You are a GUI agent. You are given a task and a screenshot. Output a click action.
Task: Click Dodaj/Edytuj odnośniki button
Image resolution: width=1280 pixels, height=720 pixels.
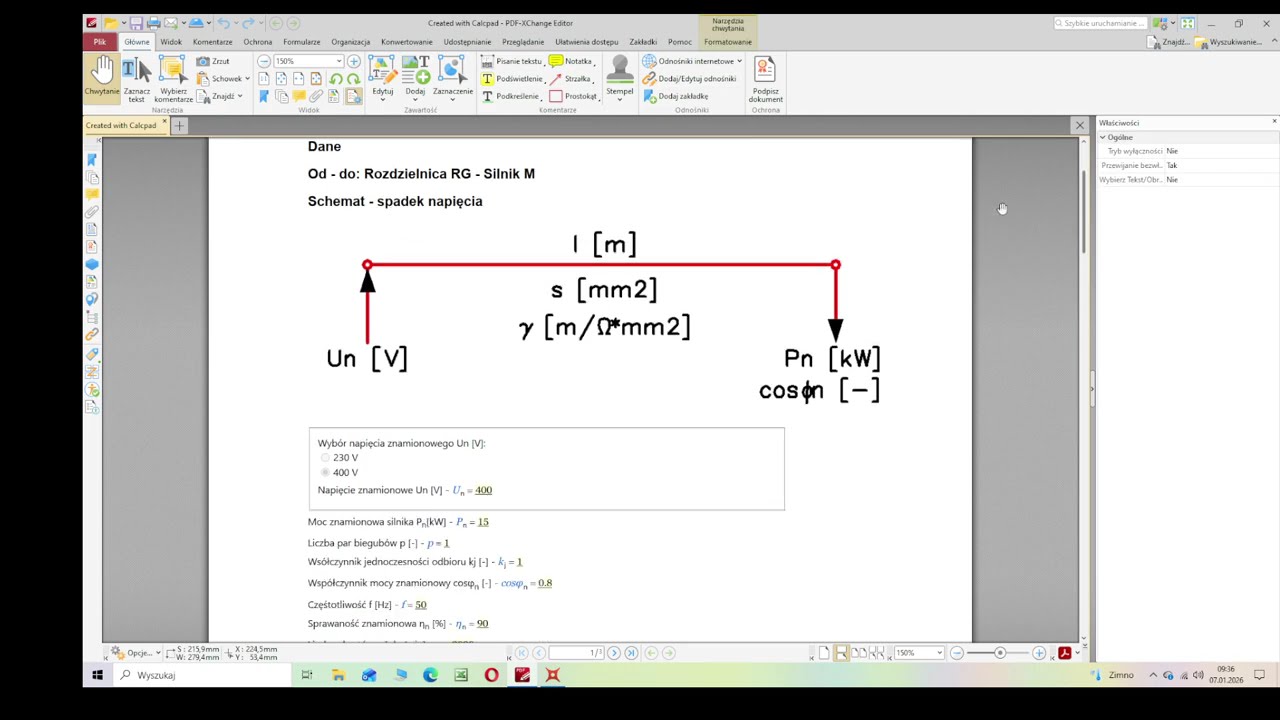pos(689,79)
